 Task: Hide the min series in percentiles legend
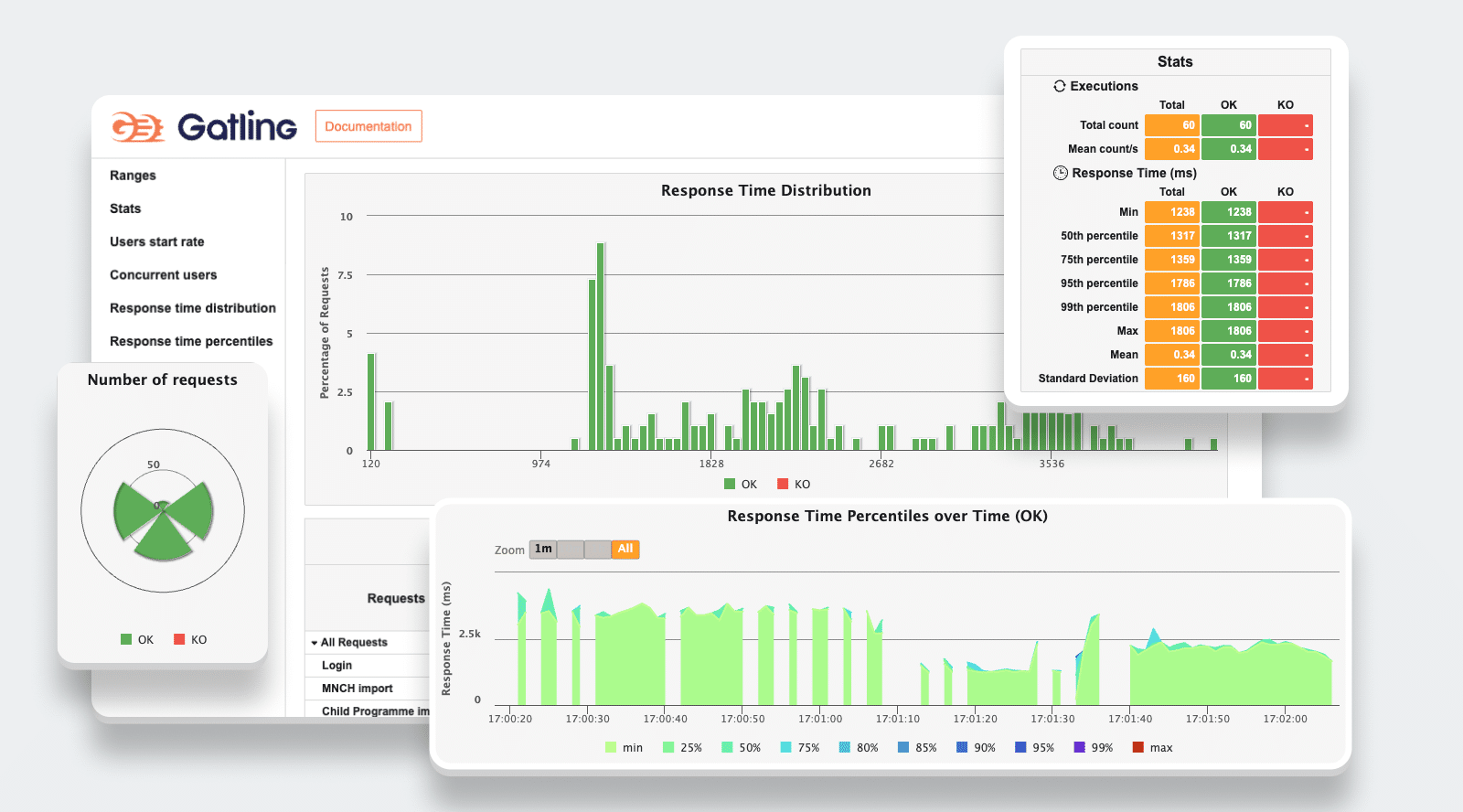(x=624, y=748)
